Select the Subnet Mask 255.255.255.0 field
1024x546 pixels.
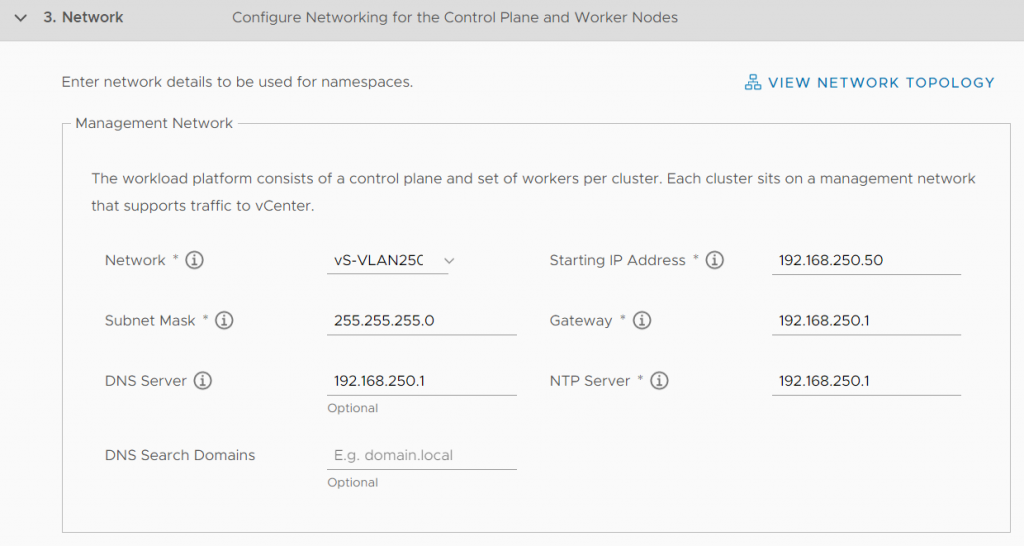coord(421,321)
